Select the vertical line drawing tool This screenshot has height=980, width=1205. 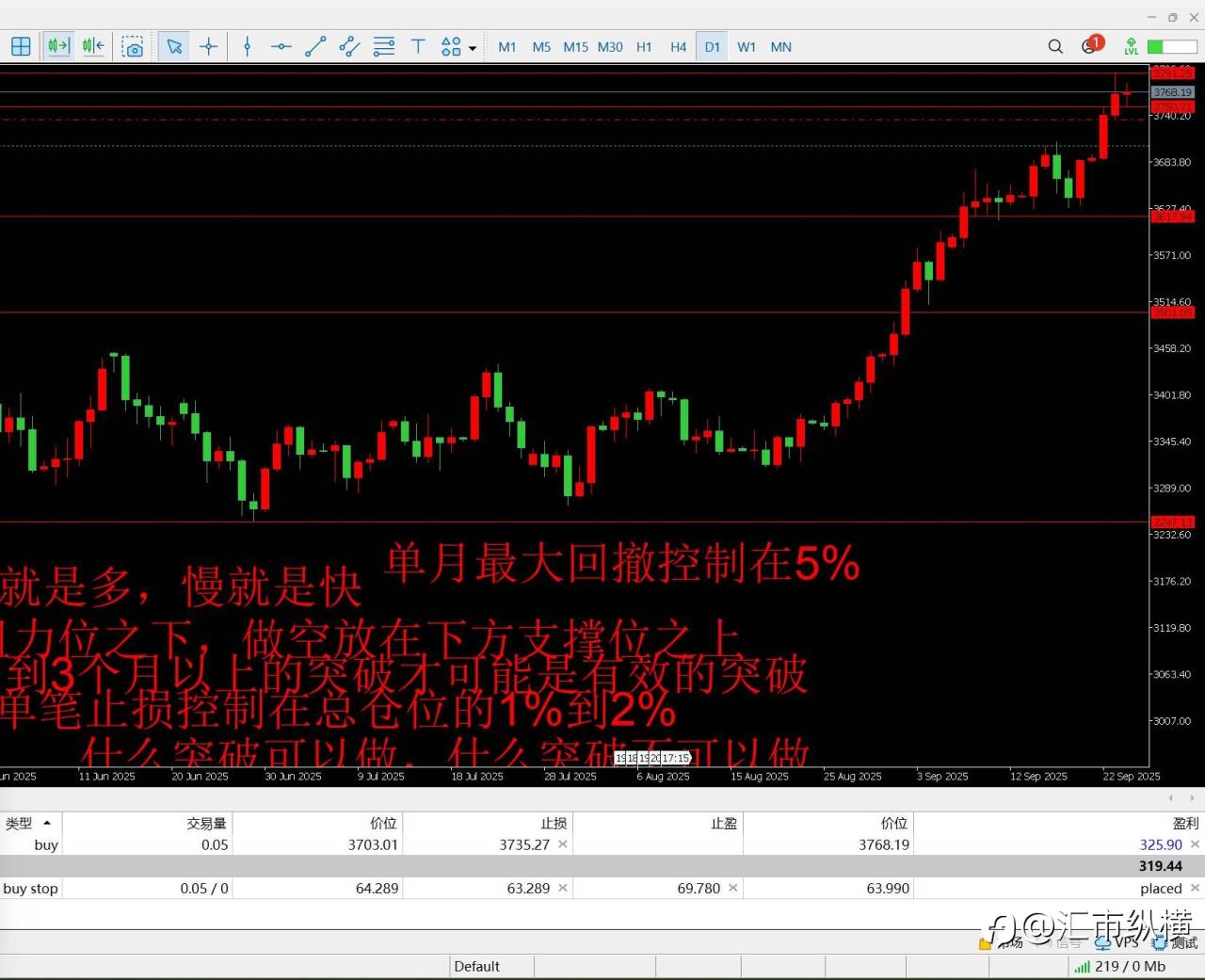(x=247, y=46)
